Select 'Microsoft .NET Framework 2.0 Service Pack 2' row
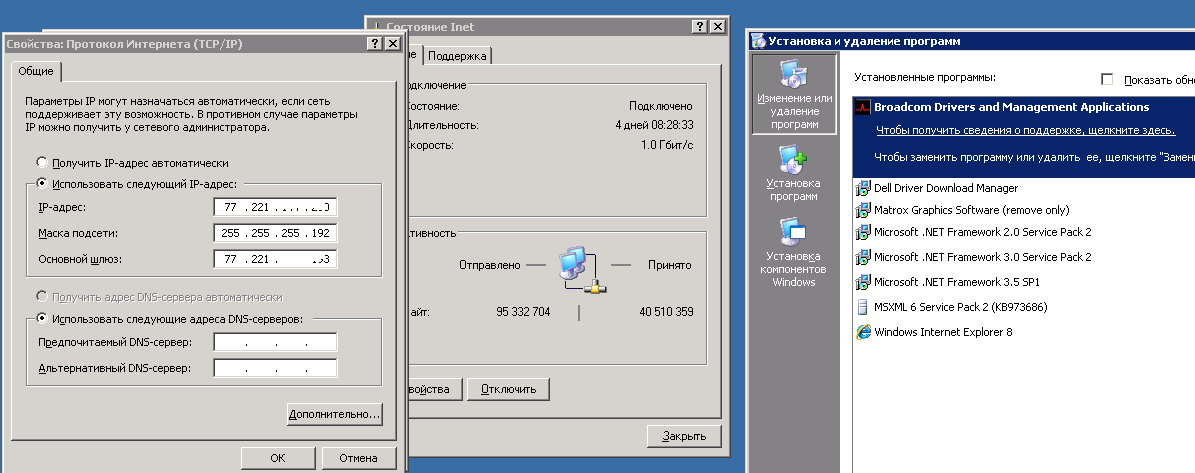The width and height of the screenshot is (1195, 473). [982, 232]
